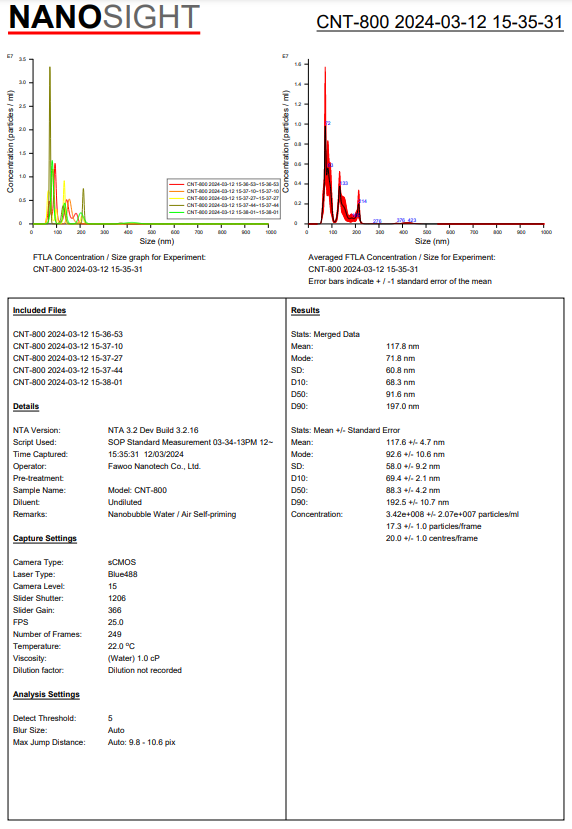Select merged D90 value '197.0 nm'

pyautogui.click(x=403, y=406)
